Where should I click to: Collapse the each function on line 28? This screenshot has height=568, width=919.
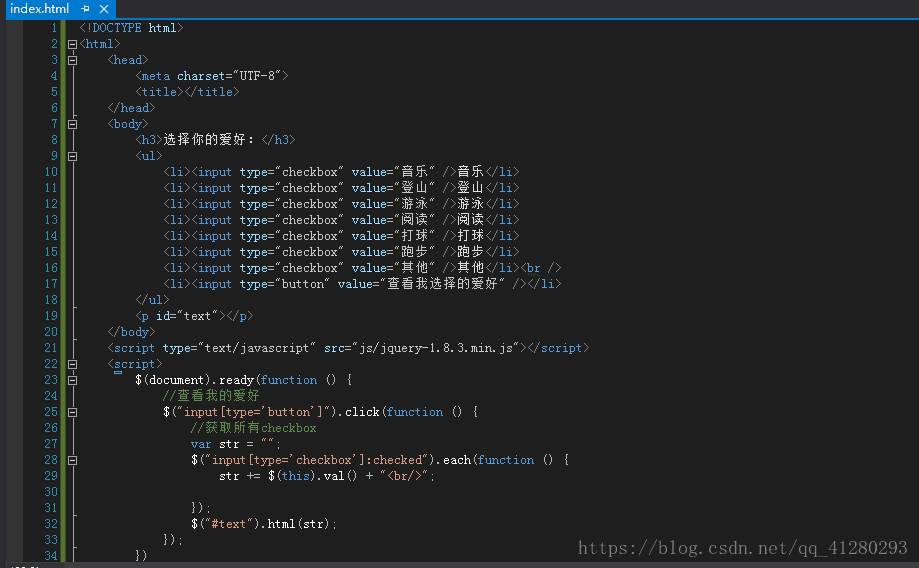coord(72,461)
